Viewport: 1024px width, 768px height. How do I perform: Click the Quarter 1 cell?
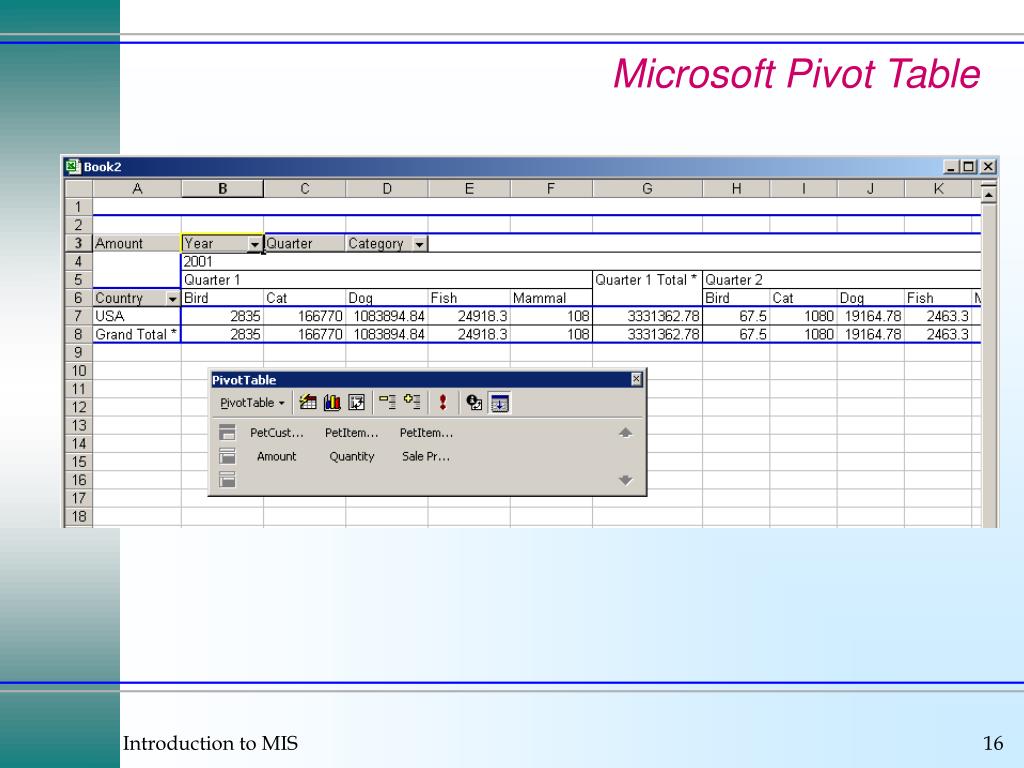(x=387, y=280)
